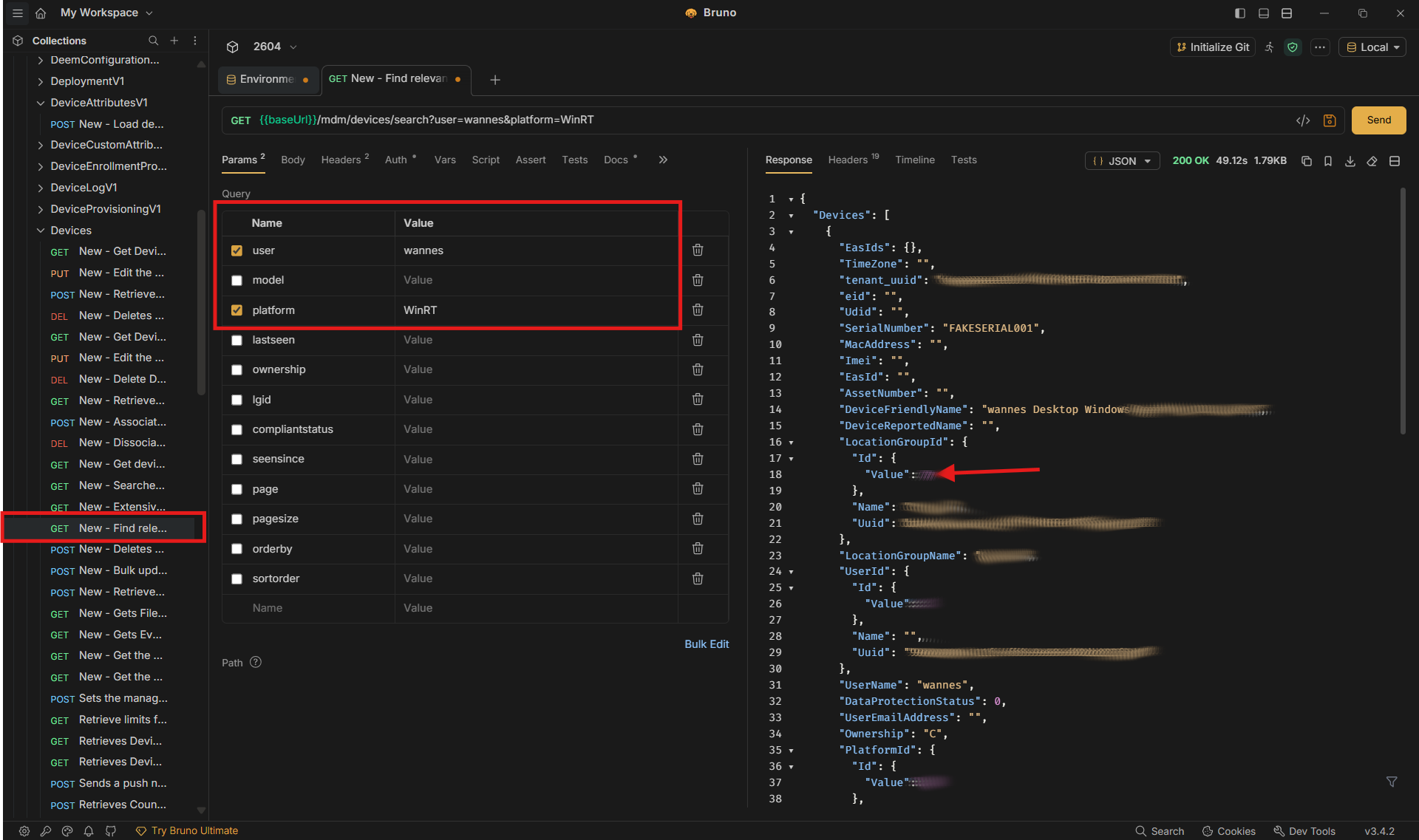Viewport: 1419px width, 840px height.
Task: Click the sidebar collections scrollbar
Action: (x=201, y=303)
